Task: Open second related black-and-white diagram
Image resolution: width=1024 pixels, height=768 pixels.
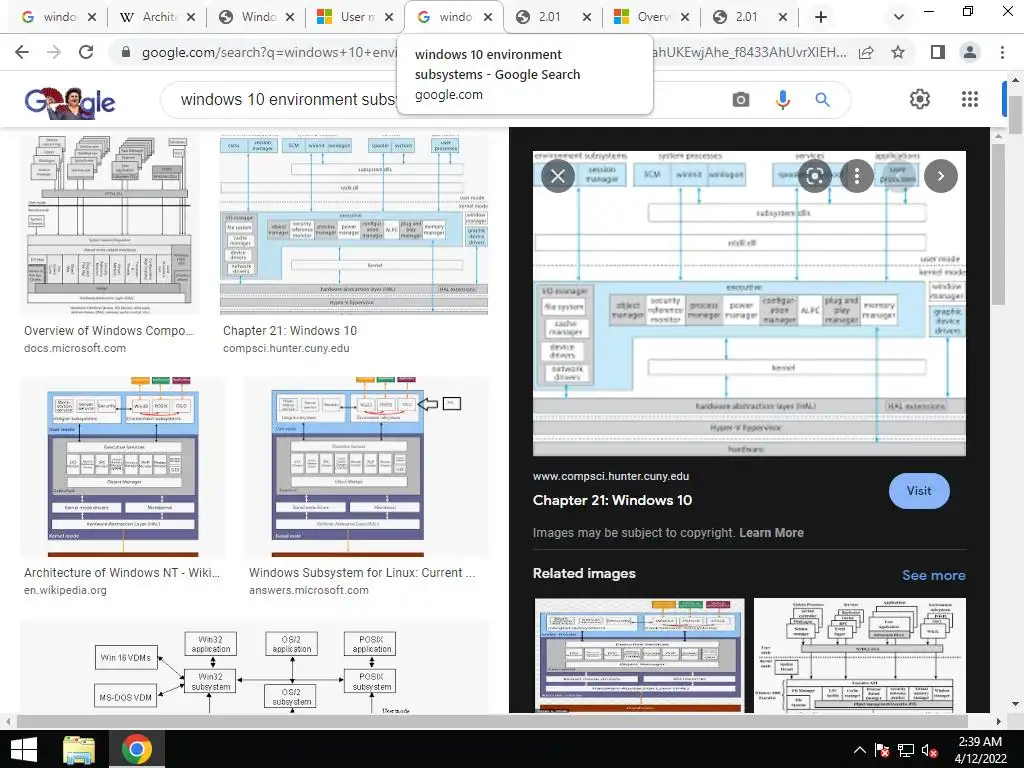Action: pos(859,655)
